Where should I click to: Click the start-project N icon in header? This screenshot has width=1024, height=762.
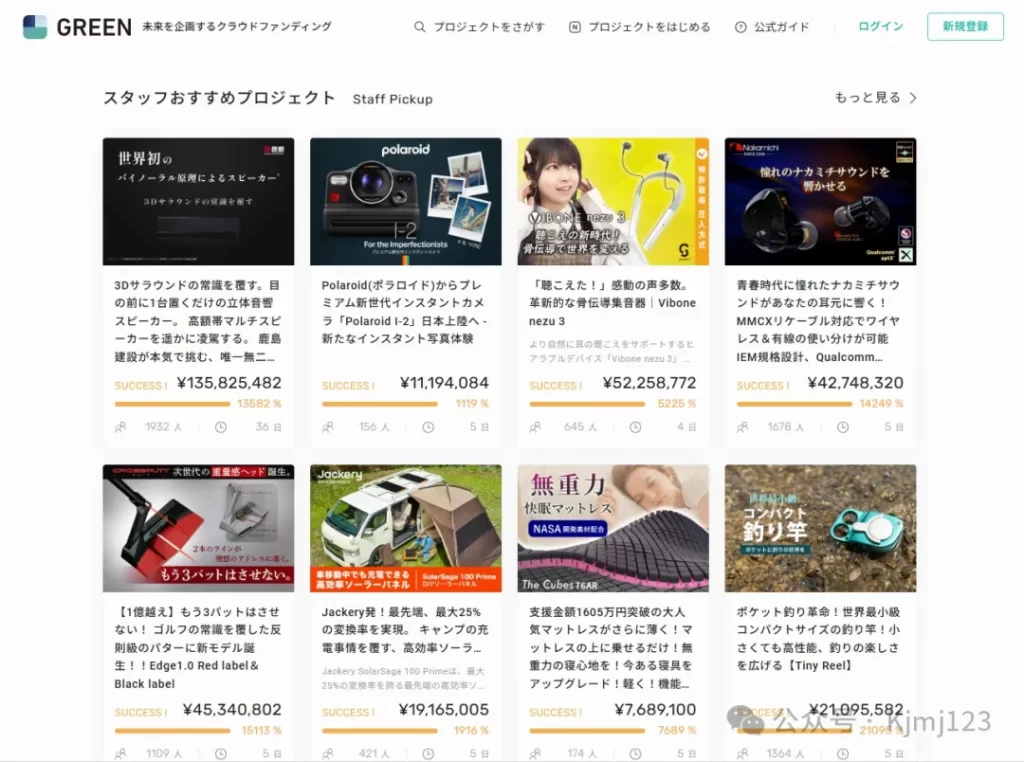click(x=575, y=27)
